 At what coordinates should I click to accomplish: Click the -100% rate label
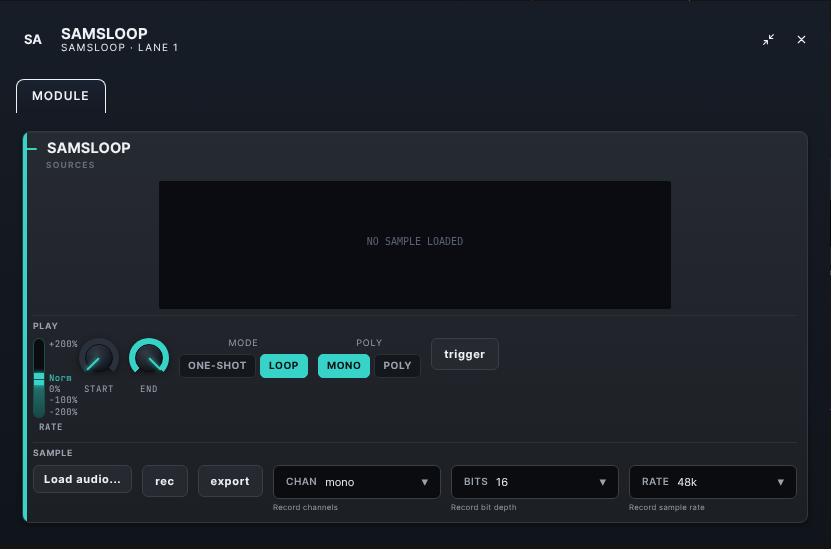[x=63, y=400]
